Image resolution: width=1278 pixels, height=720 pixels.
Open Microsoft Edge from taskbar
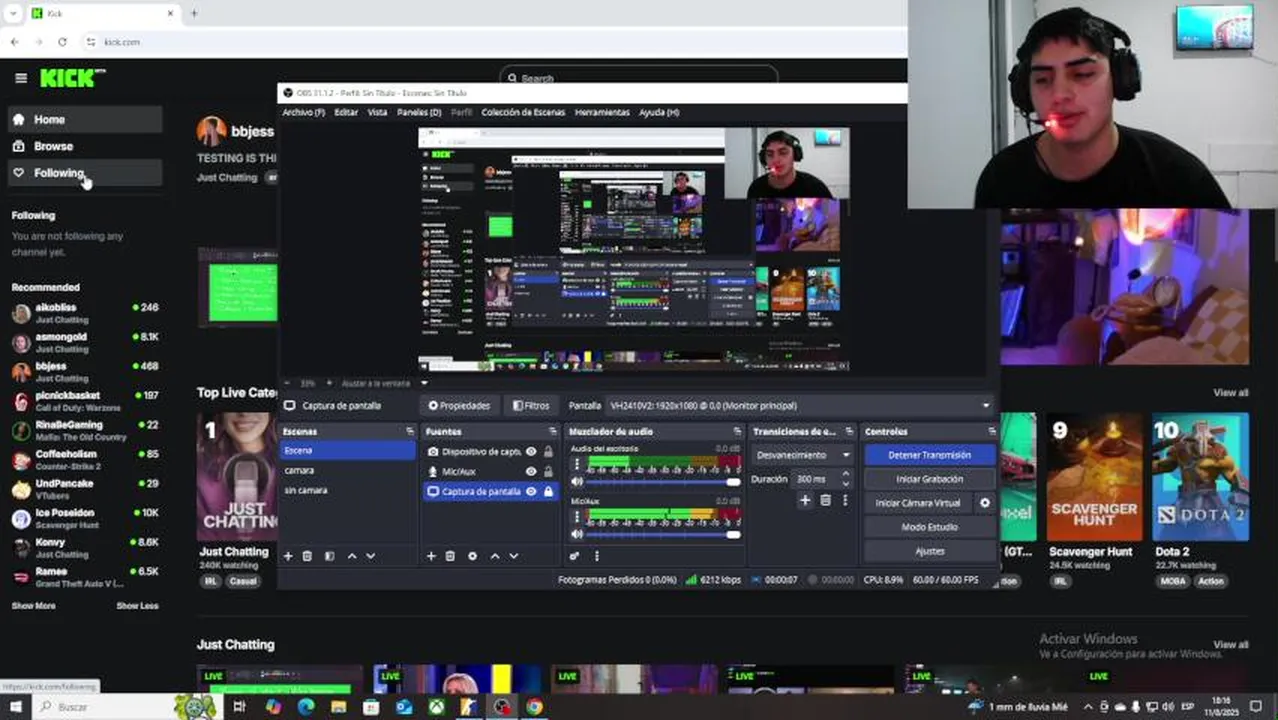(x=306, y=707)
